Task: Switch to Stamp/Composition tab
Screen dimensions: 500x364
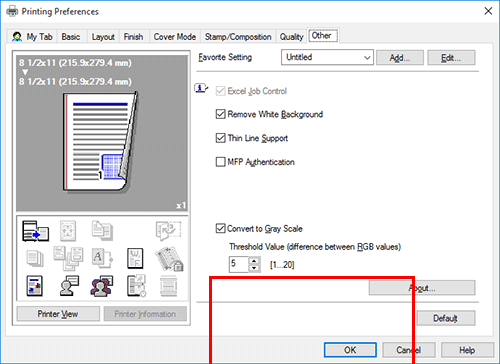Action: click(238, 37)
